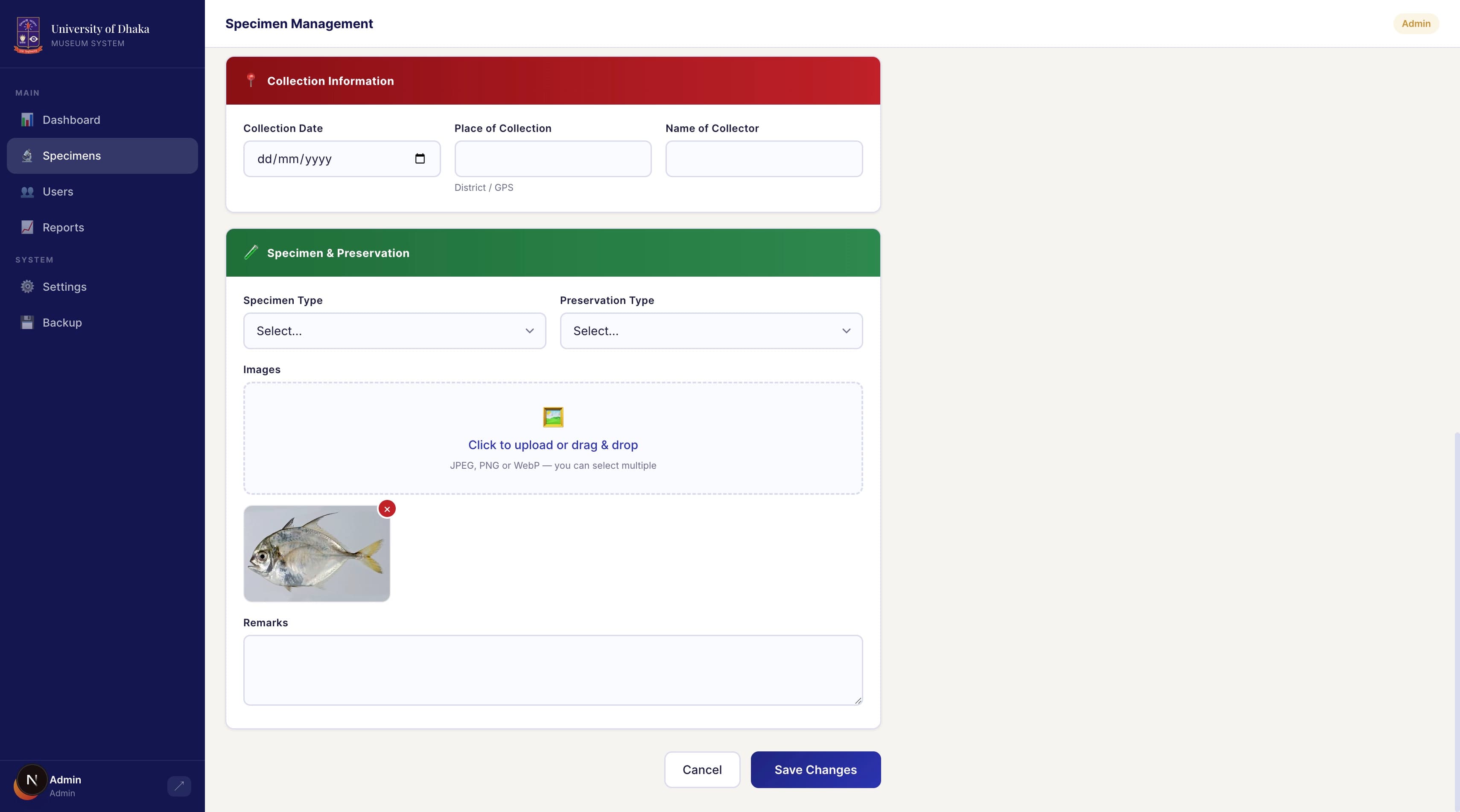Open the Preservation Type dropdown

711,331
